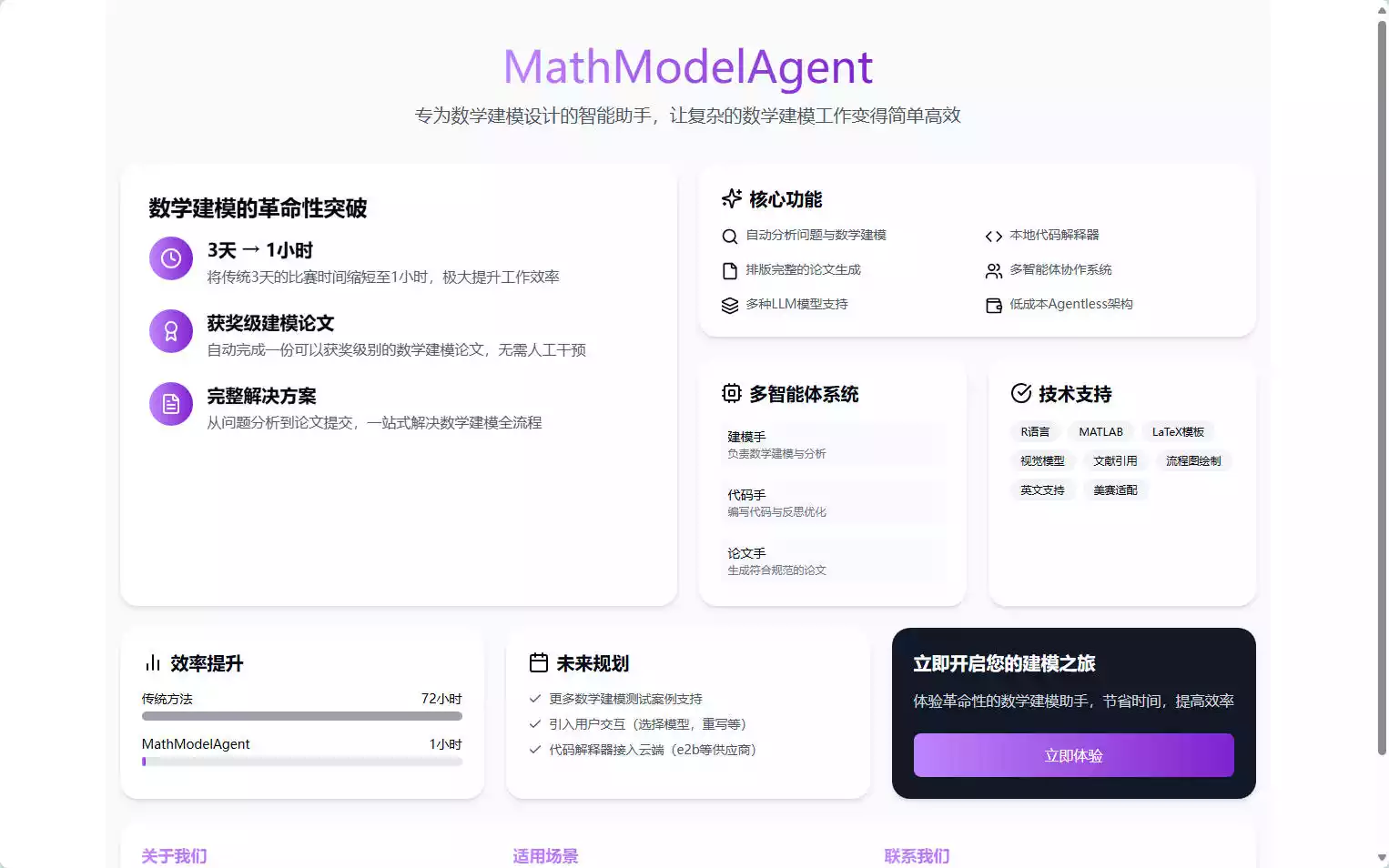1389x868 pixels.
Task: Click the document icon beside 完整解决方案
Action: coord(171,404)
